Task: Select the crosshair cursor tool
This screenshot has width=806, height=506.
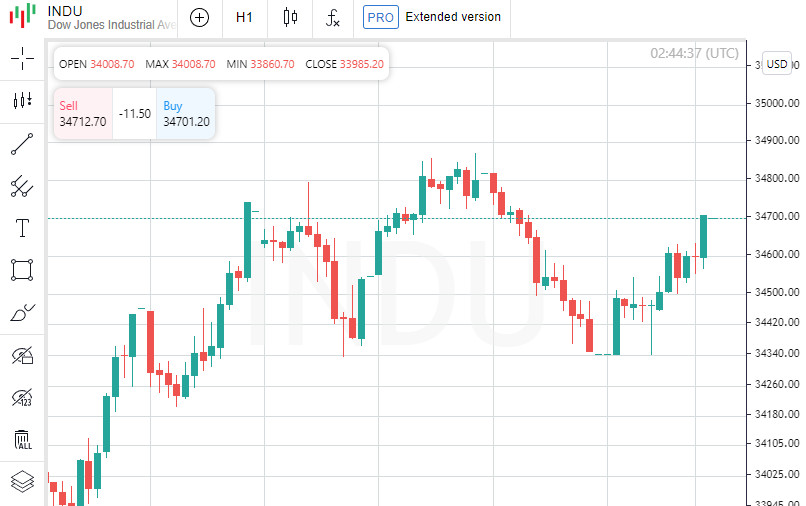Action: [22, 59]
